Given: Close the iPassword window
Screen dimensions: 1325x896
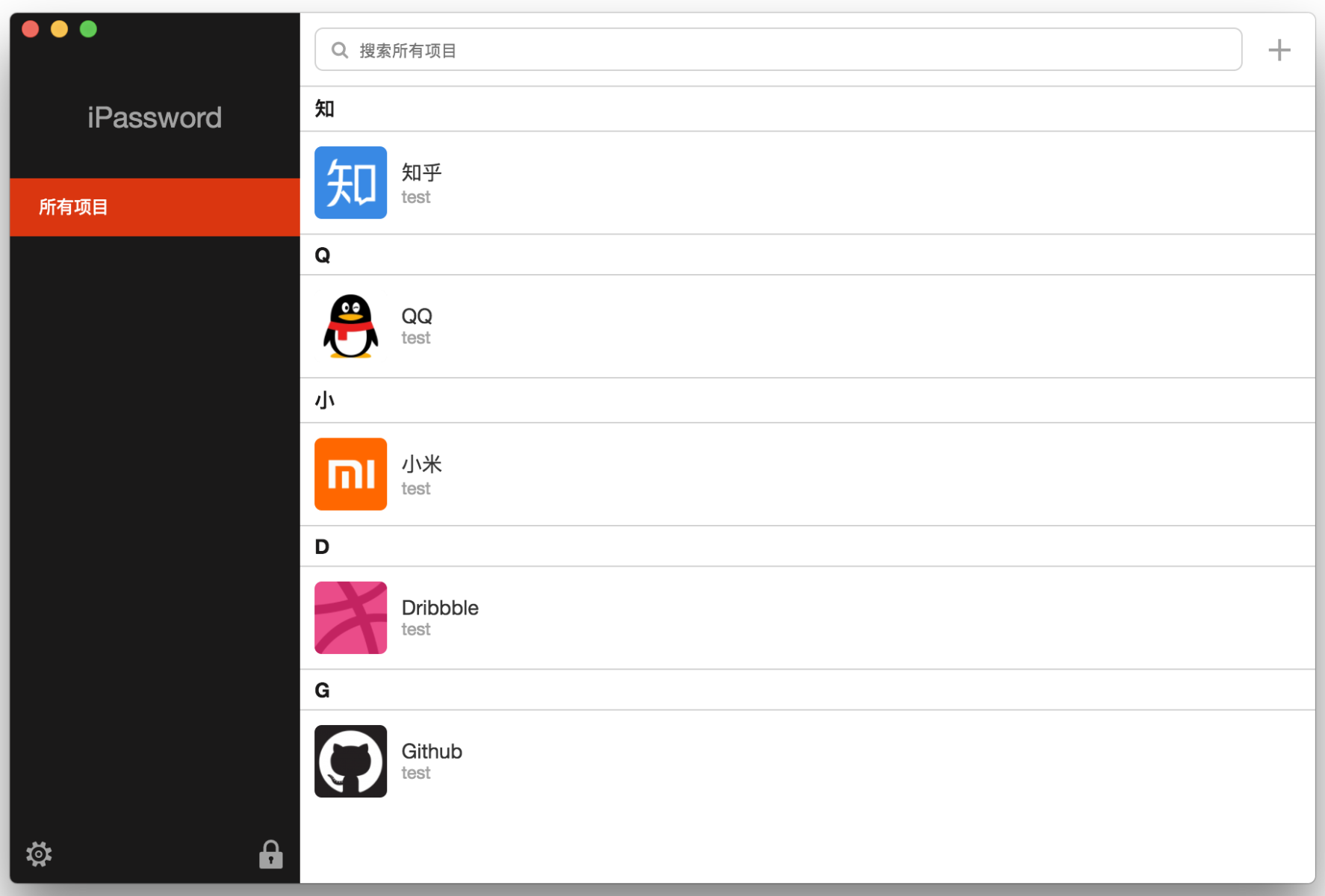Looking at the screenshot, I should 31,29.
